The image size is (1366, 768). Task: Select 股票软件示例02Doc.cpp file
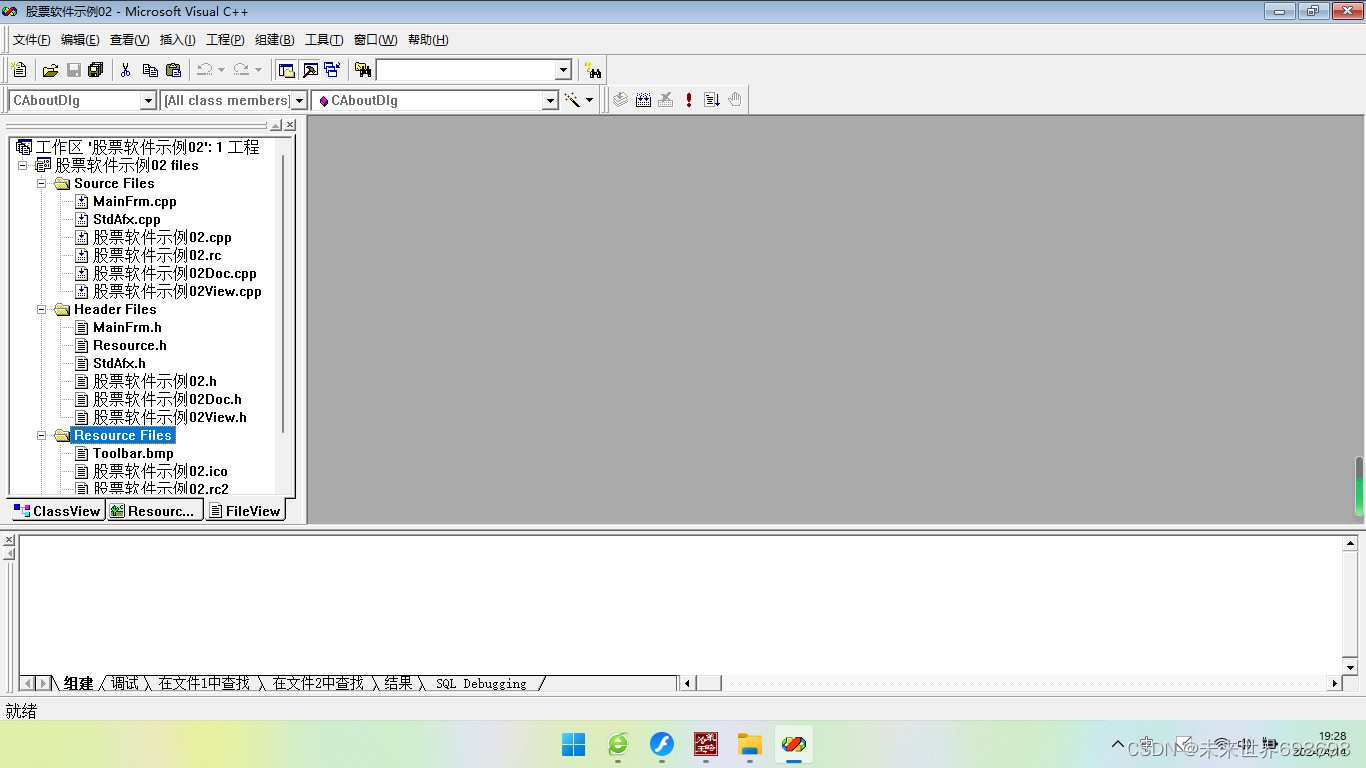coord(175,274)
